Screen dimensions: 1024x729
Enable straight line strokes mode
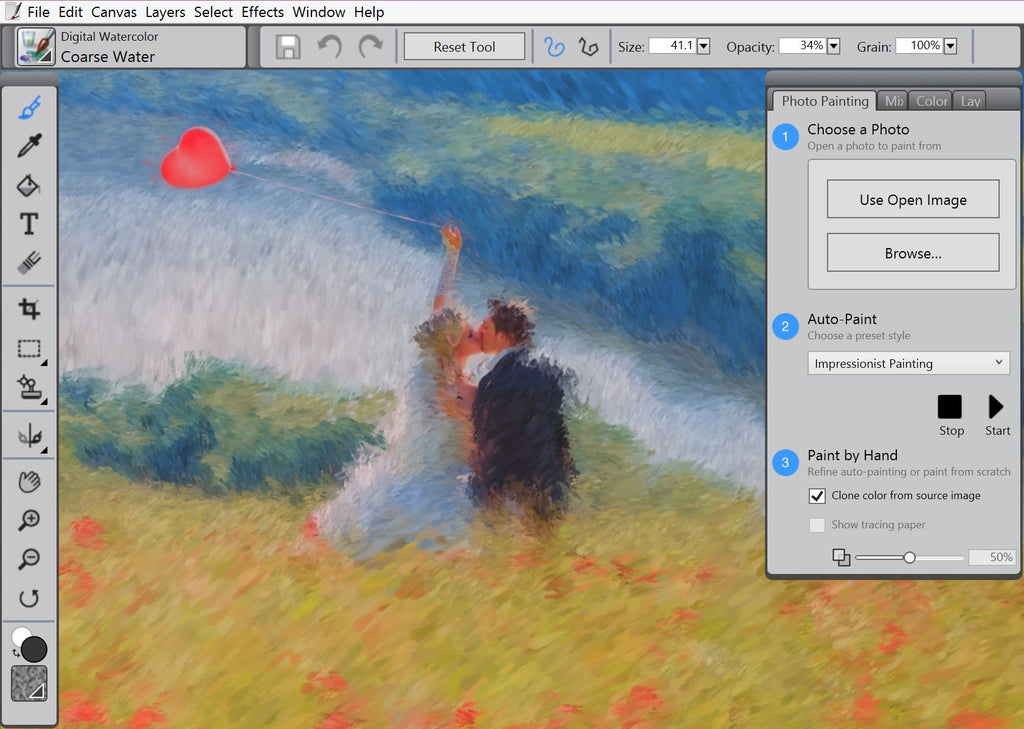[x=588, y=47]
